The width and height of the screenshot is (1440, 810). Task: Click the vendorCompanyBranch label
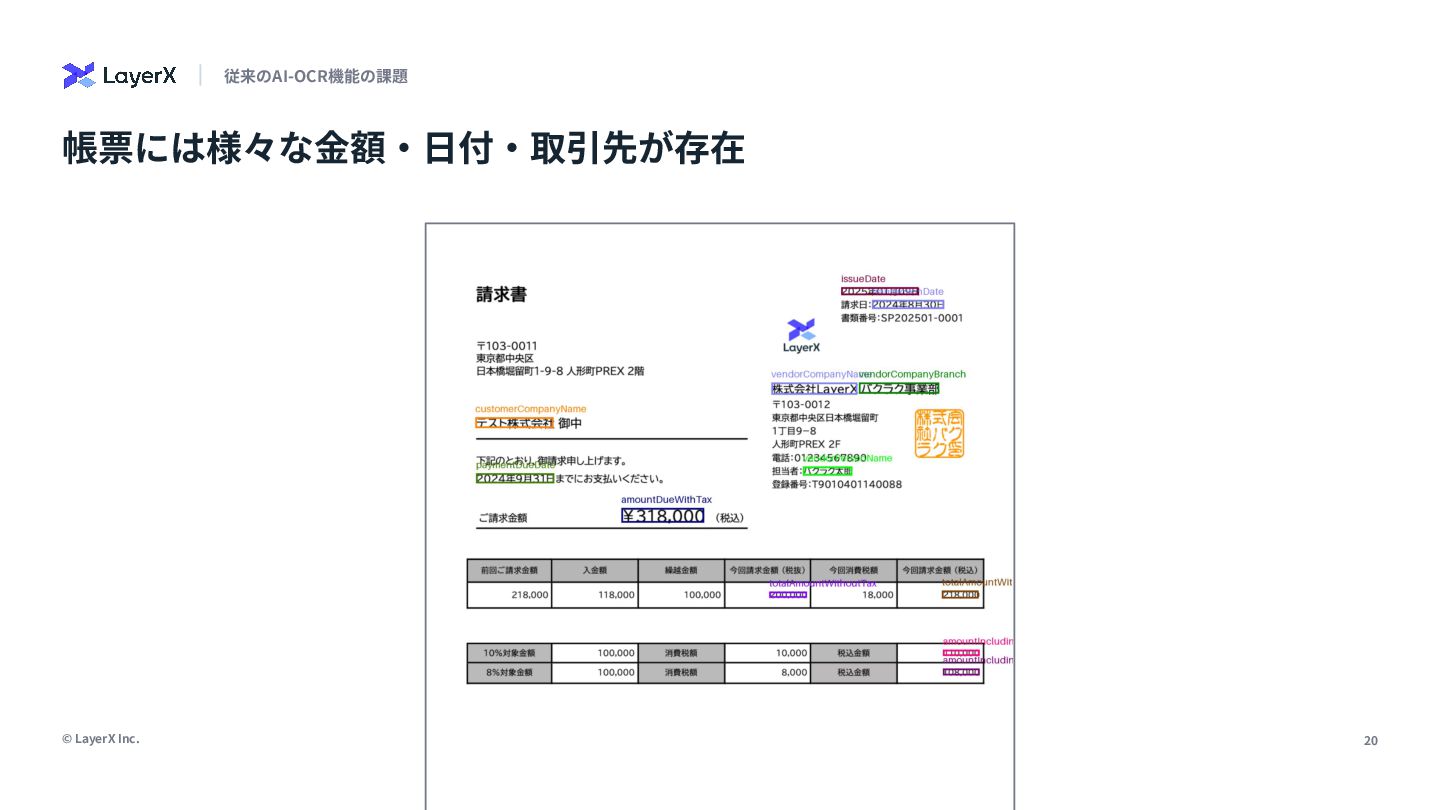click(913, 374)
